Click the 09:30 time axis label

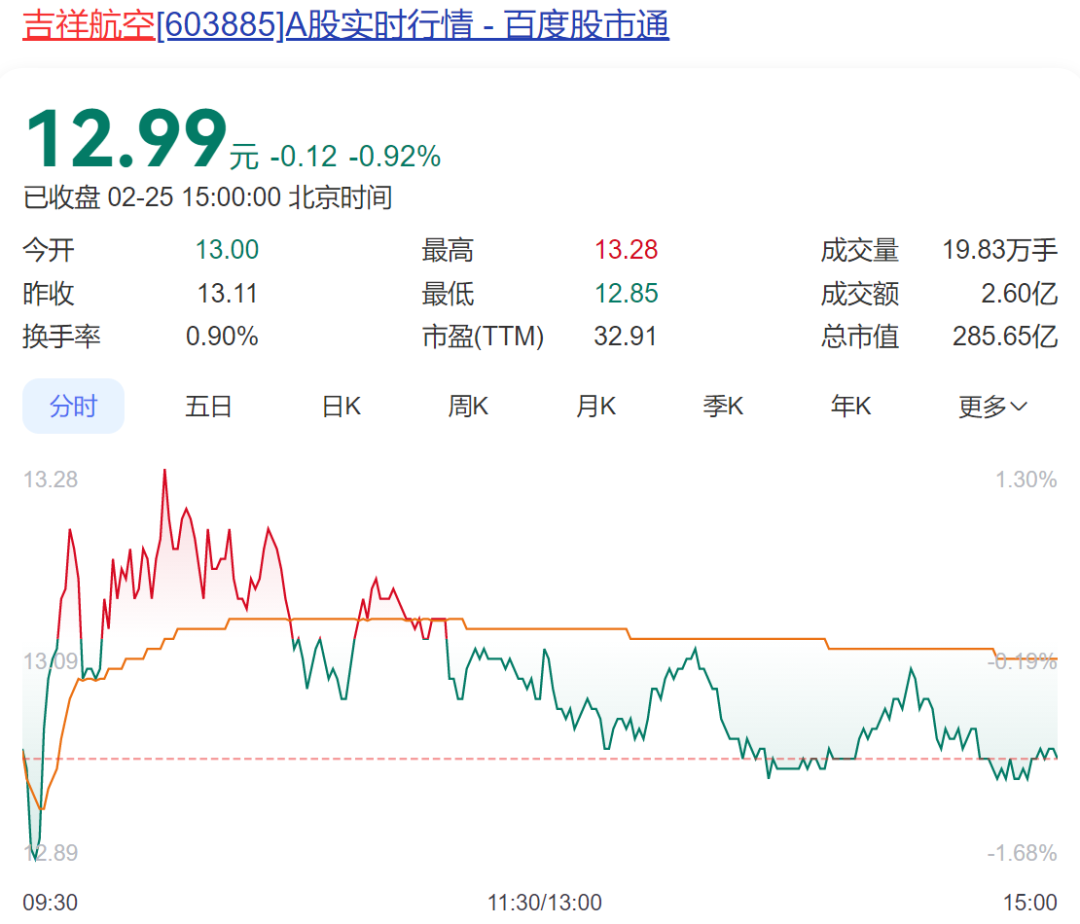click(x=50, y=902)
